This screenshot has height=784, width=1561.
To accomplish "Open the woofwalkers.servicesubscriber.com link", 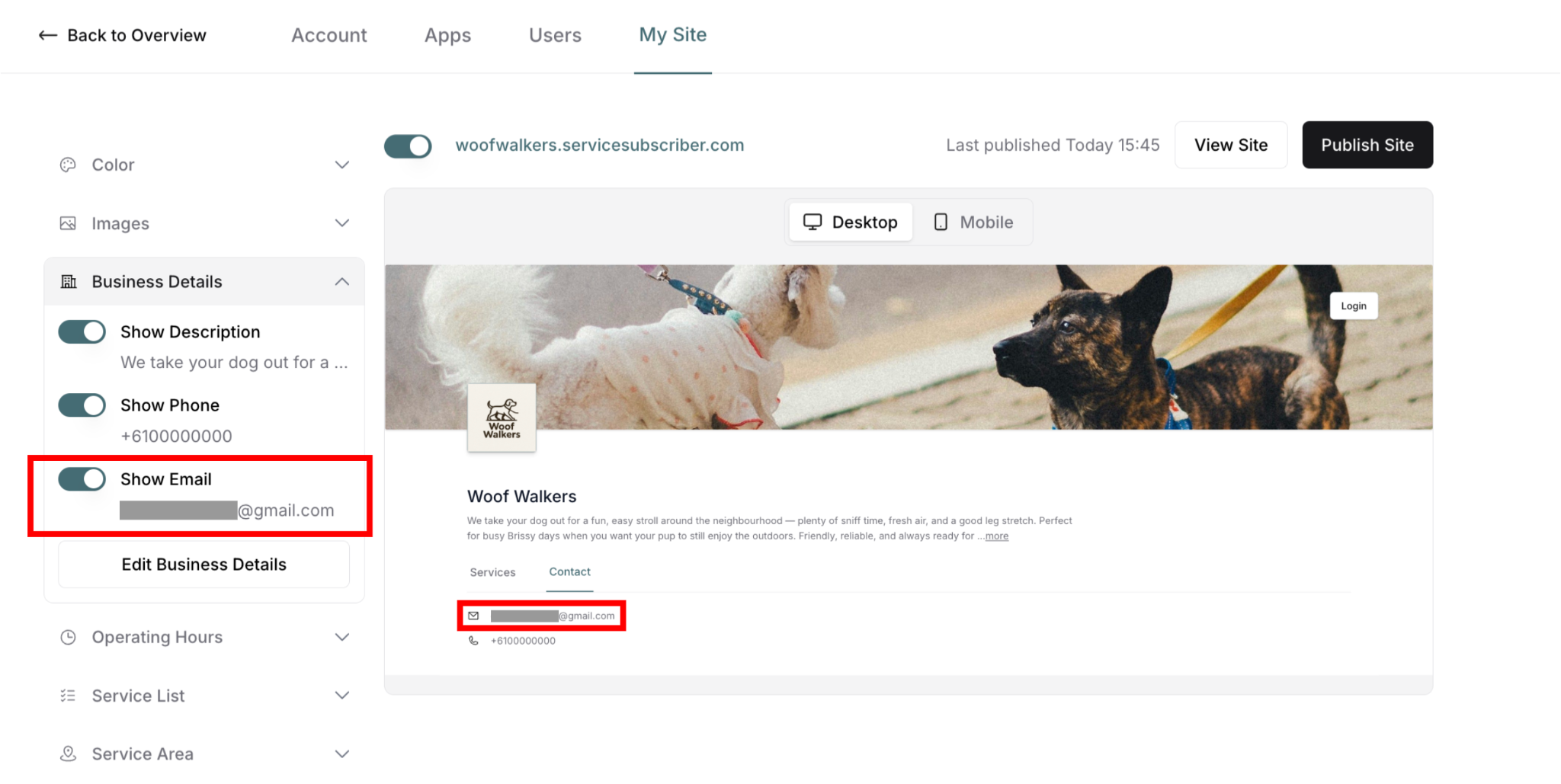I will [x=600, y=145].
